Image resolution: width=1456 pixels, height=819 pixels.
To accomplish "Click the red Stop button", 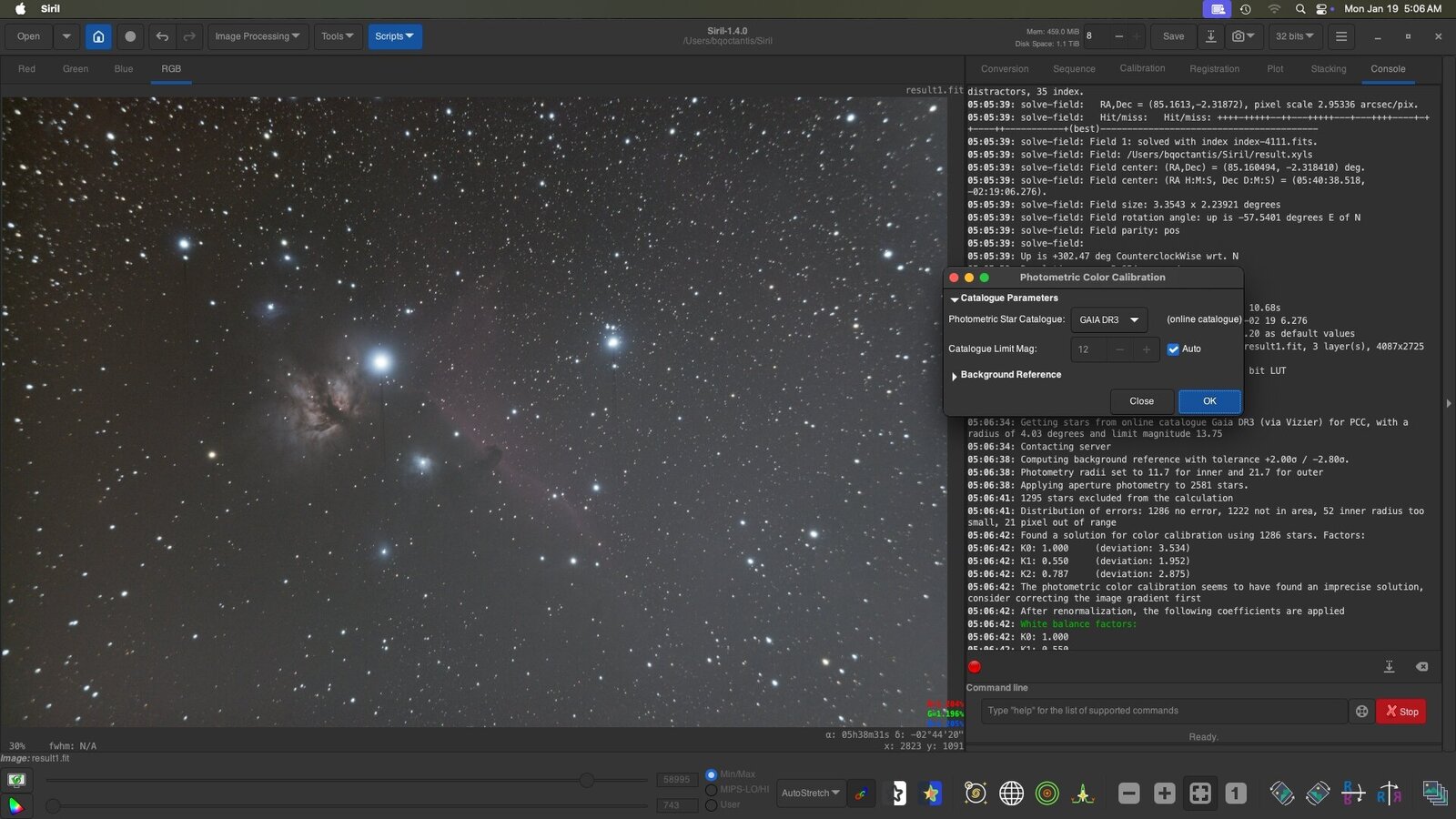I will (1401, 712).
